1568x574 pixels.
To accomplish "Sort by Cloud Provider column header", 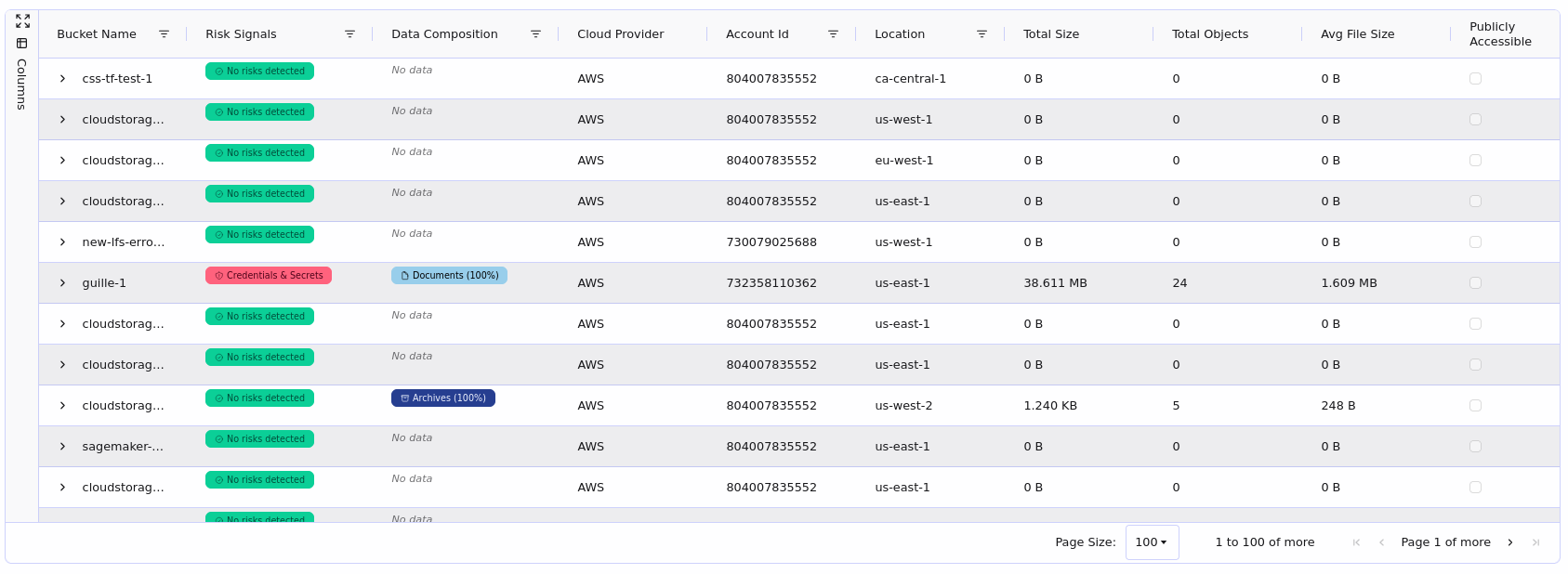I will pos(620,34).
